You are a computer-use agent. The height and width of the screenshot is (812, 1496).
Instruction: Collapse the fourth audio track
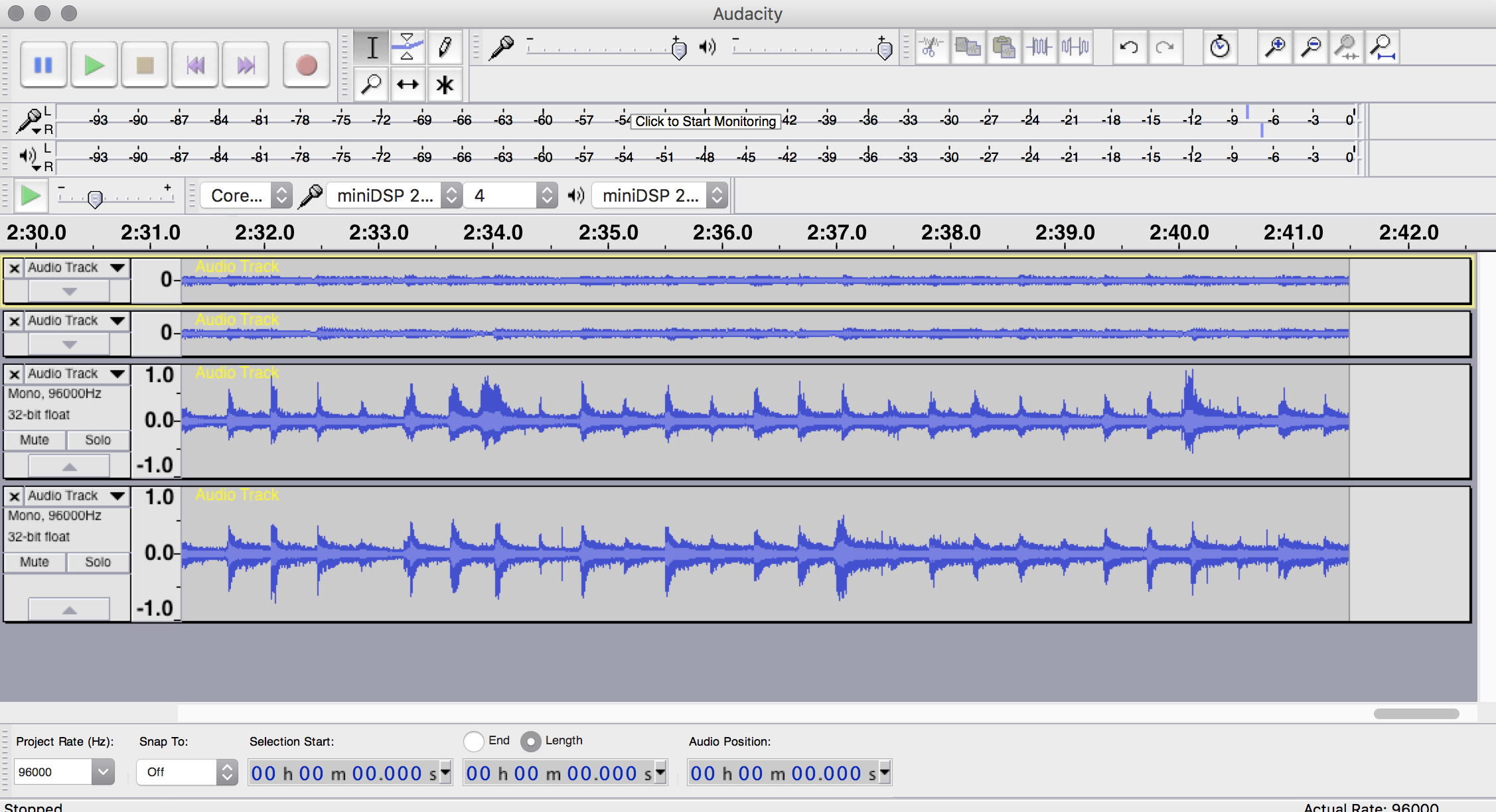(69, 610)
